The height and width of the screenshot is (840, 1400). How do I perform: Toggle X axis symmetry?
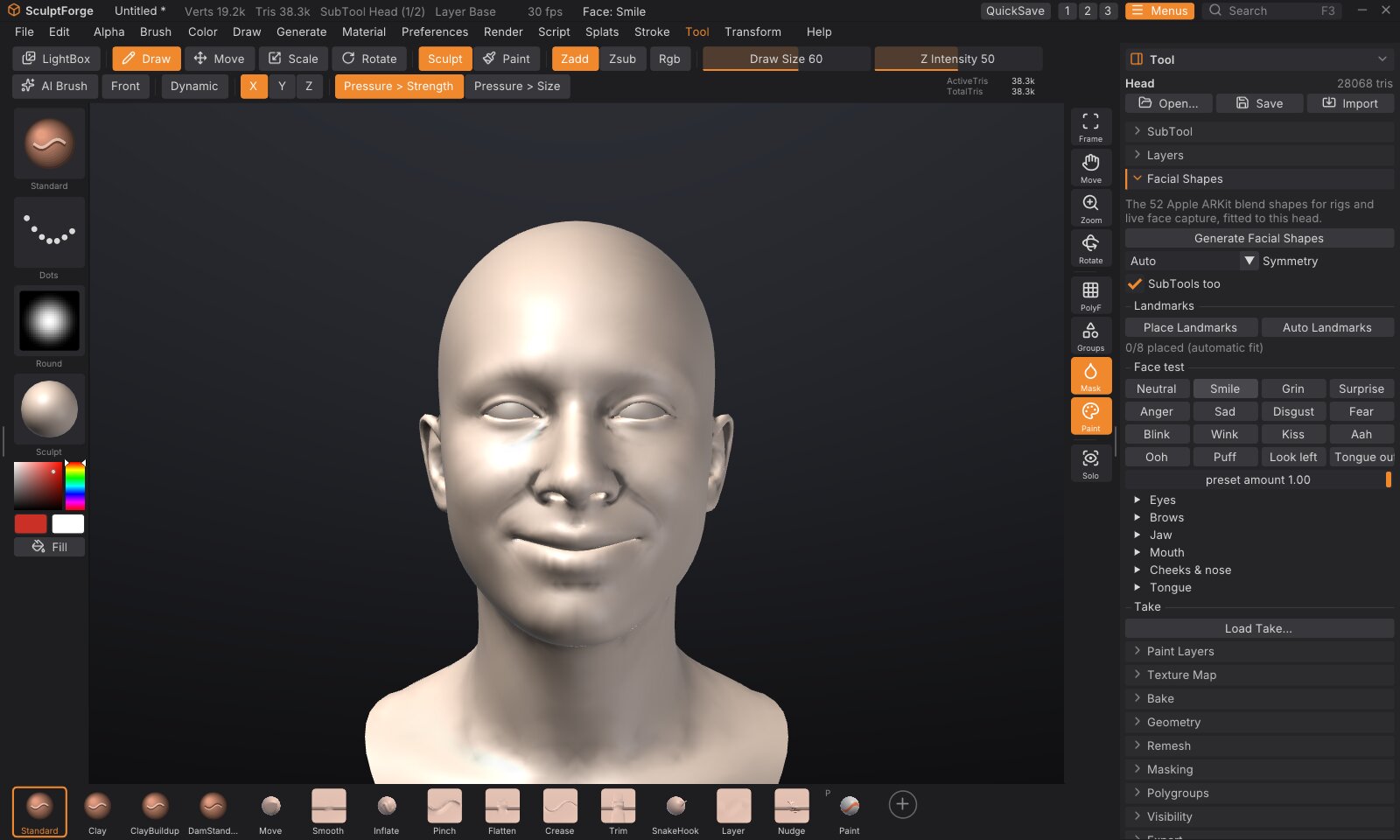click(254, 86)
